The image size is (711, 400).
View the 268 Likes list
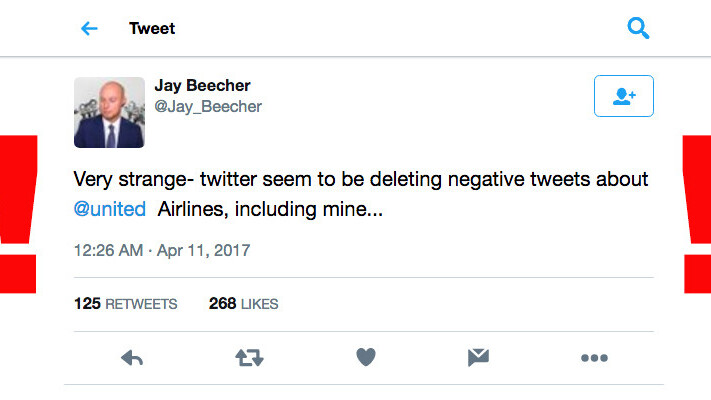click(x=243, y=303)
